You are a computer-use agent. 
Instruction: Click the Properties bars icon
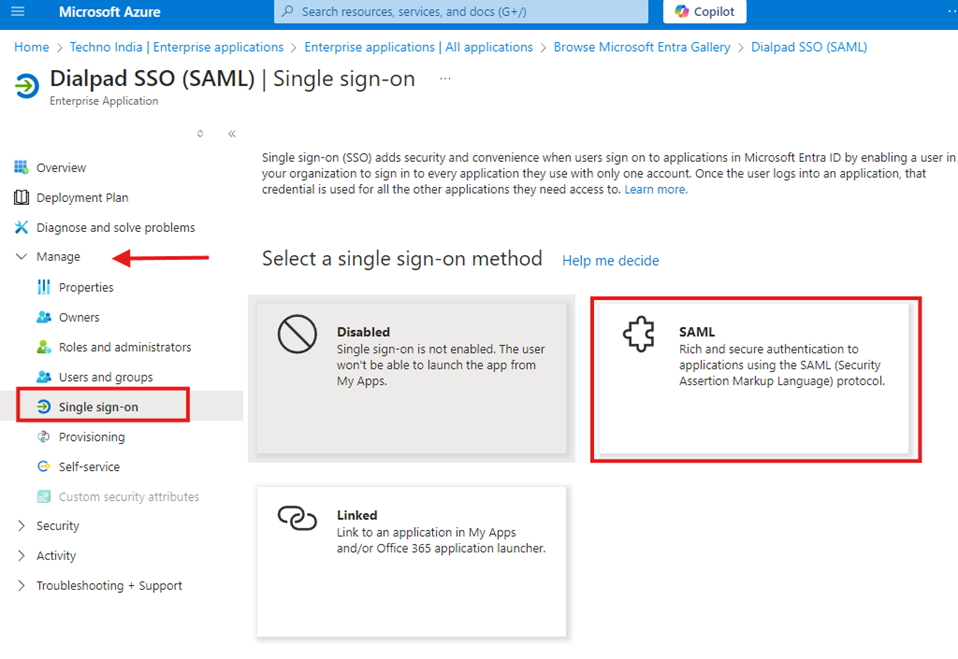tap(44, 287)
